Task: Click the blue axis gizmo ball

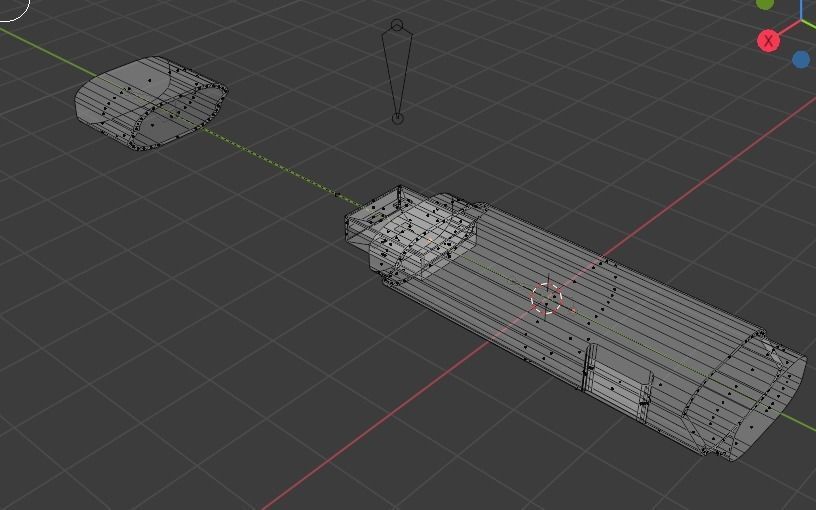Action: [x=801, y=59]
